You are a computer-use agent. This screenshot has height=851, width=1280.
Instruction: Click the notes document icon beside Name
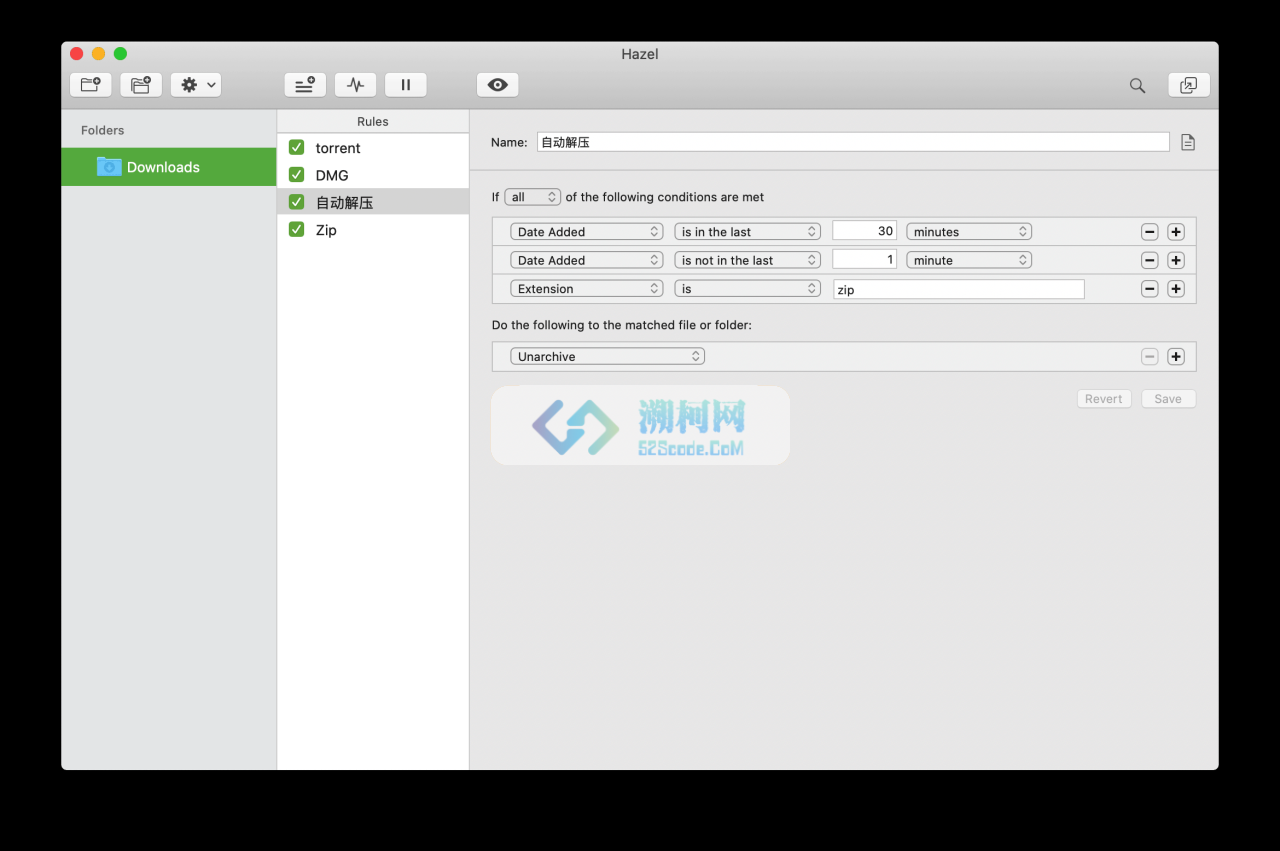[1188, 142]
